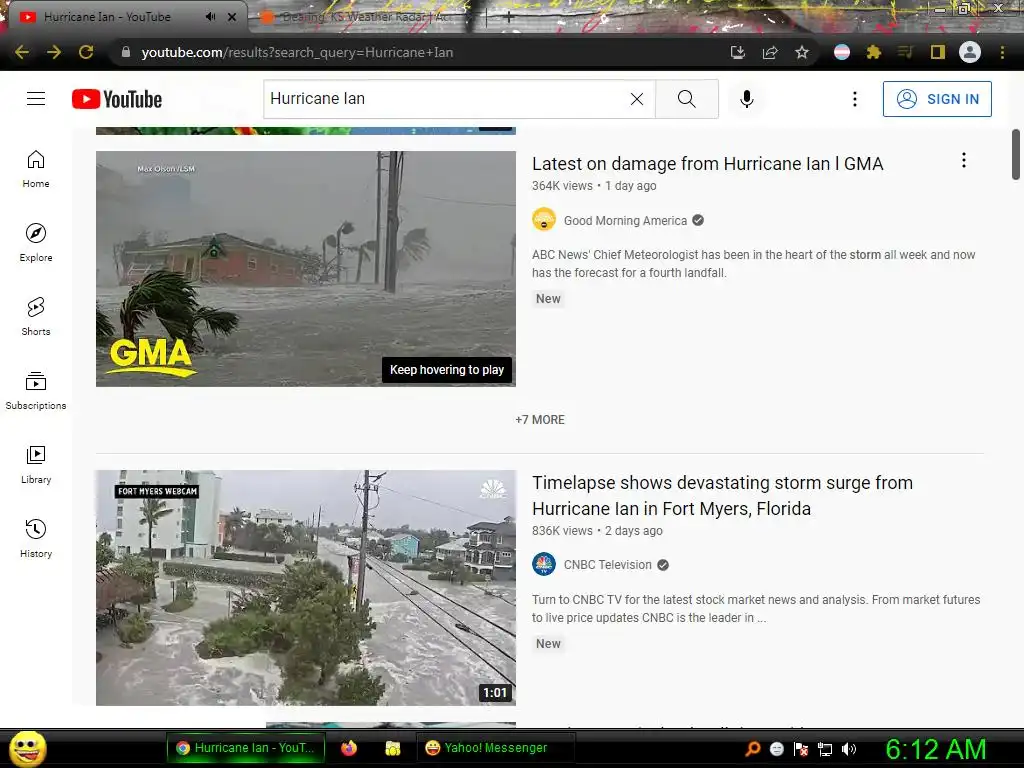Open Home in the sidebar
1024x768 pixels.
(36, 169)
